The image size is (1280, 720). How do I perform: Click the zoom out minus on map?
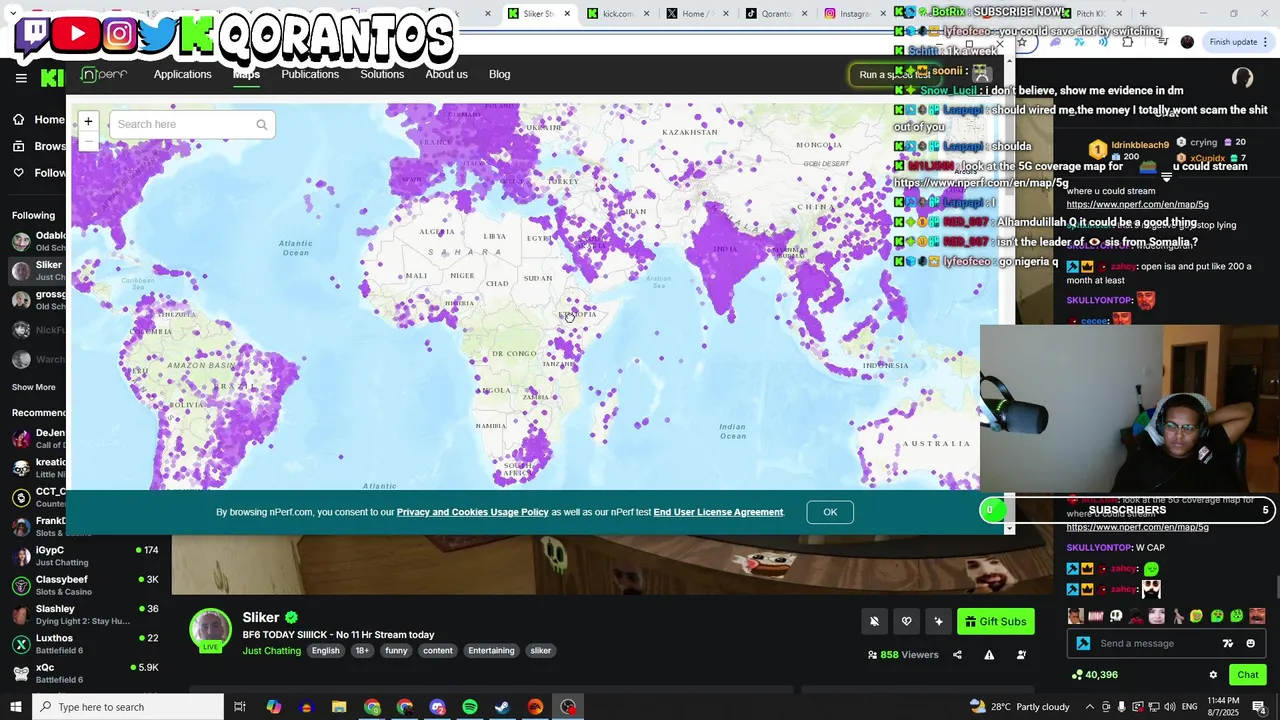(88, 141)
